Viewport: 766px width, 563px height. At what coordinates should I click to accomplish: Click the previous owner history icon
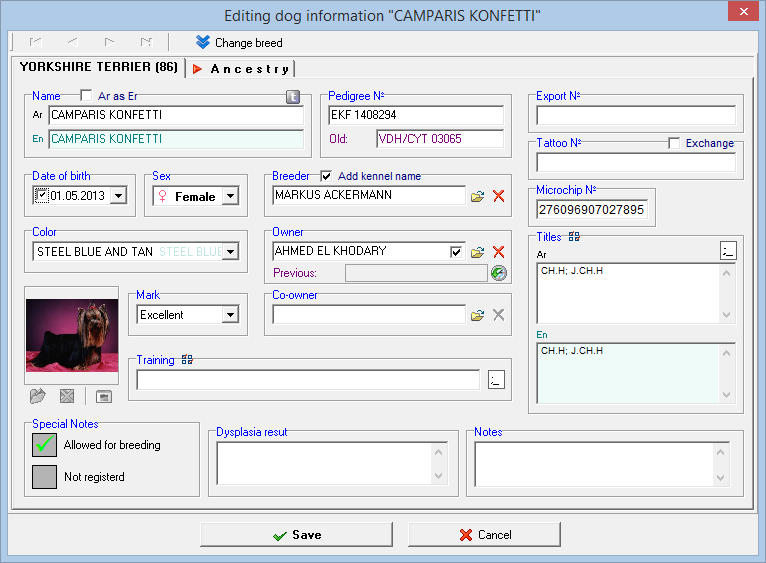[x=499, y=273]
